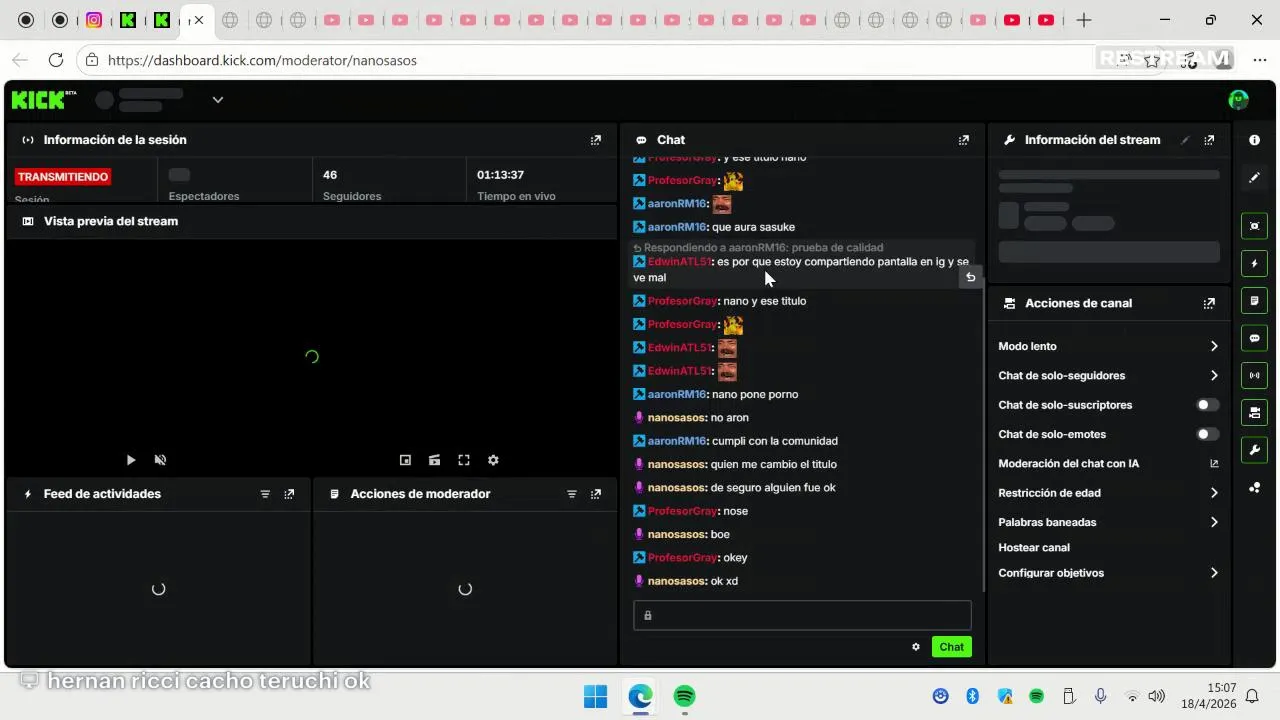The width and height of the screenshot is (1280, 720).
Task: Open the external link icon beside Moderación del chat con IA
Action: (x=1214, y=464)
